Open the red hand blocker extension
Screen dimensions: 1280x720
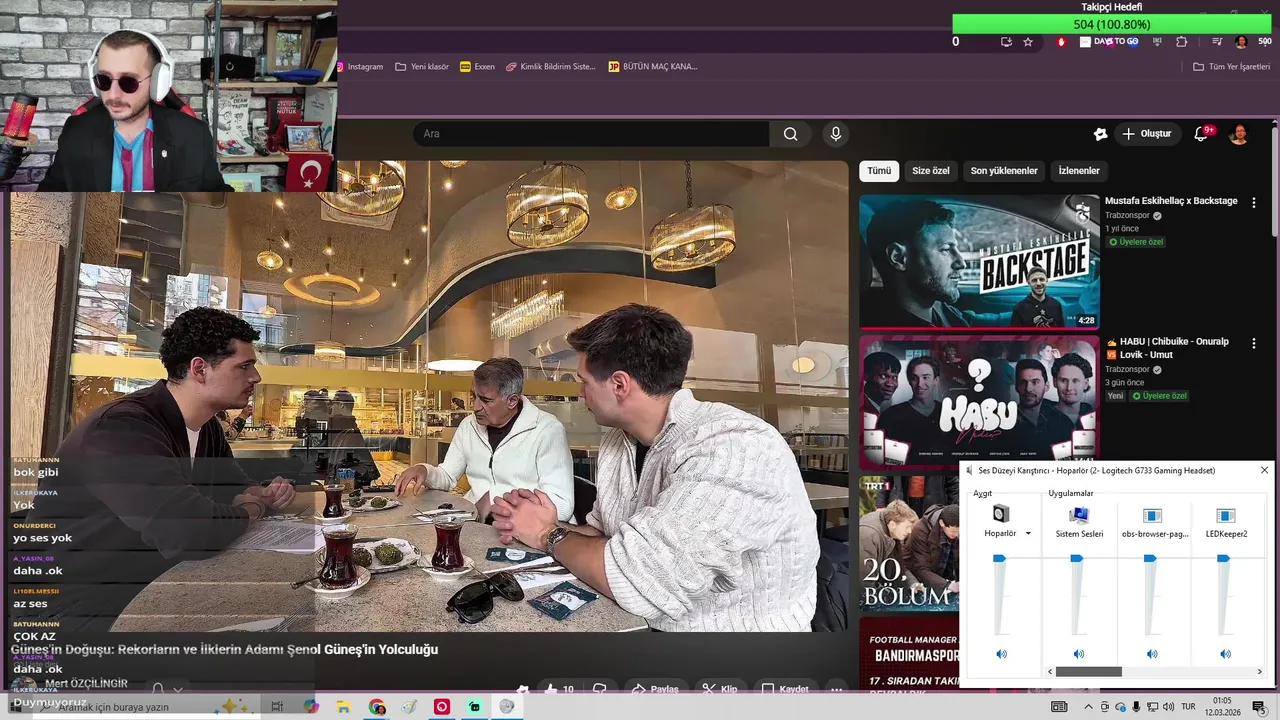(1061, 42)
